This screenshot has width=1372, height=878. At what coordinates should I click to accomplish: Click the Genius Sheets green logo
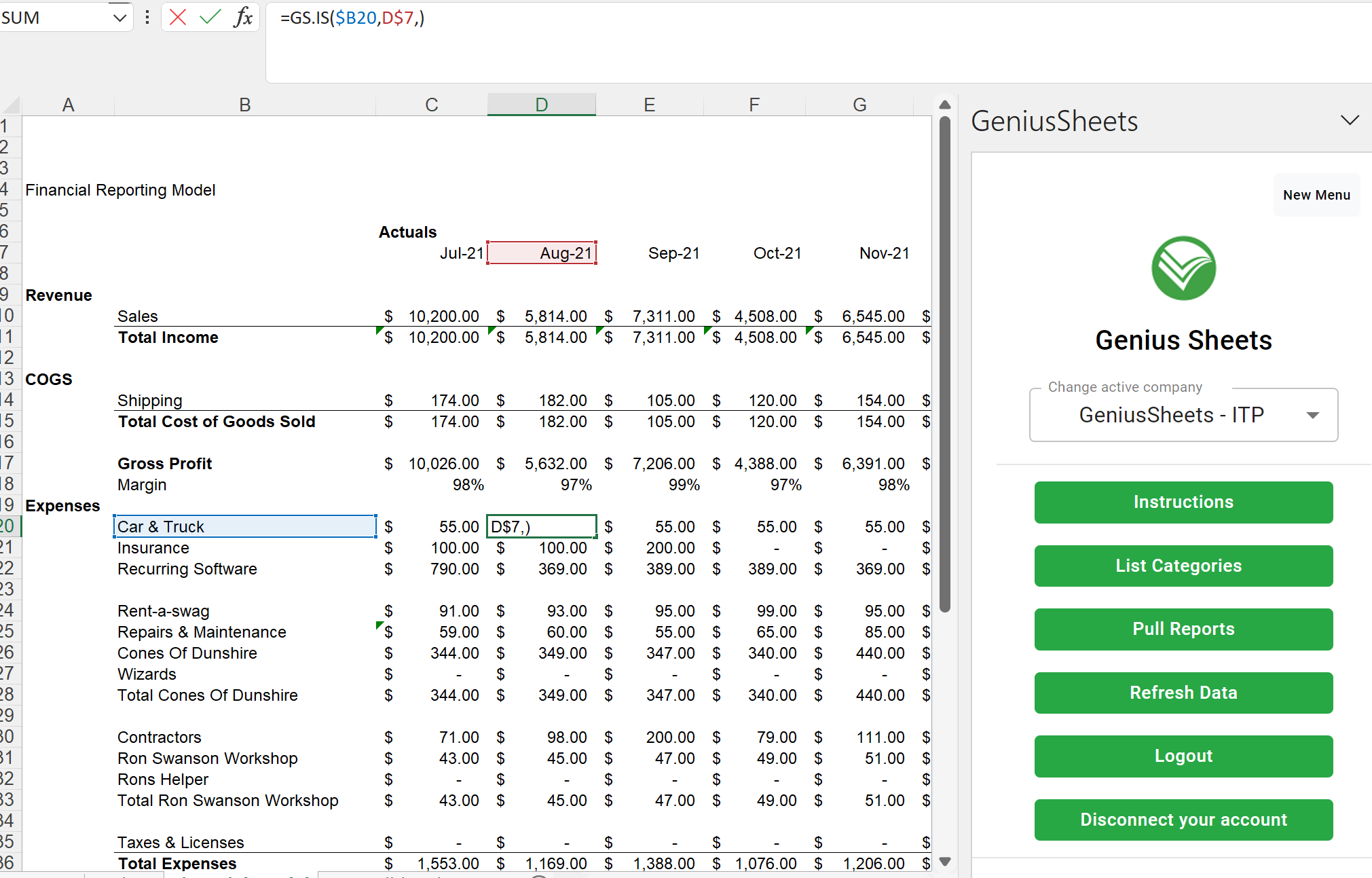[x=1183, y=268]
